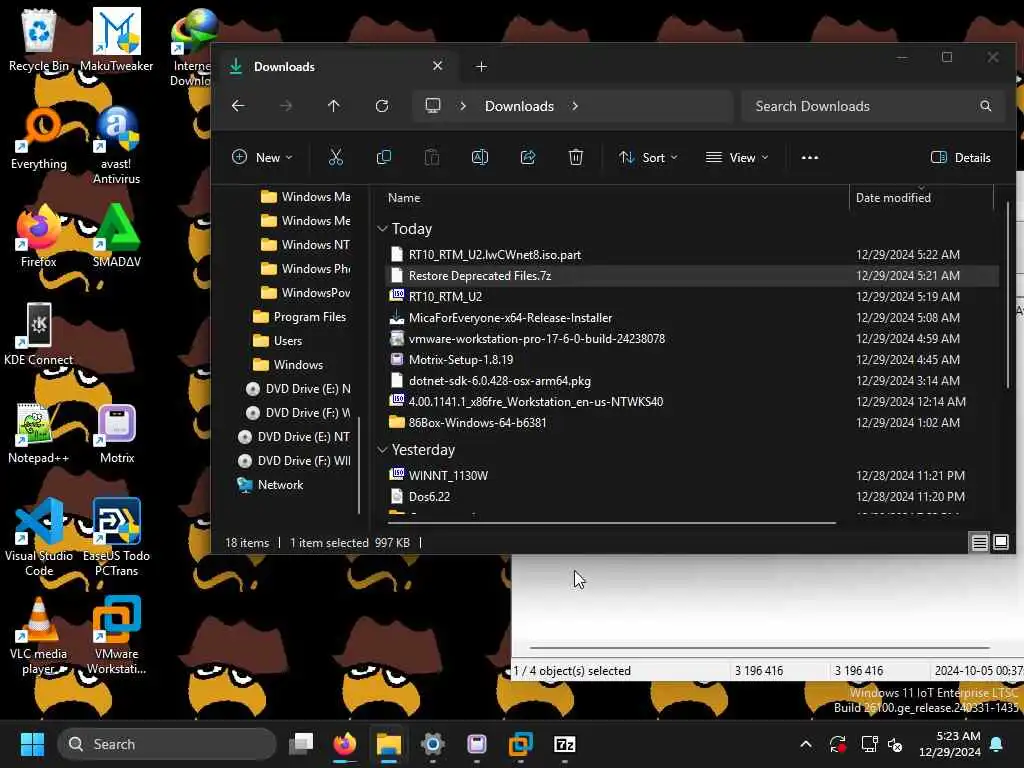Select Windows NT folder in navigation pane

tap(305, 245)
